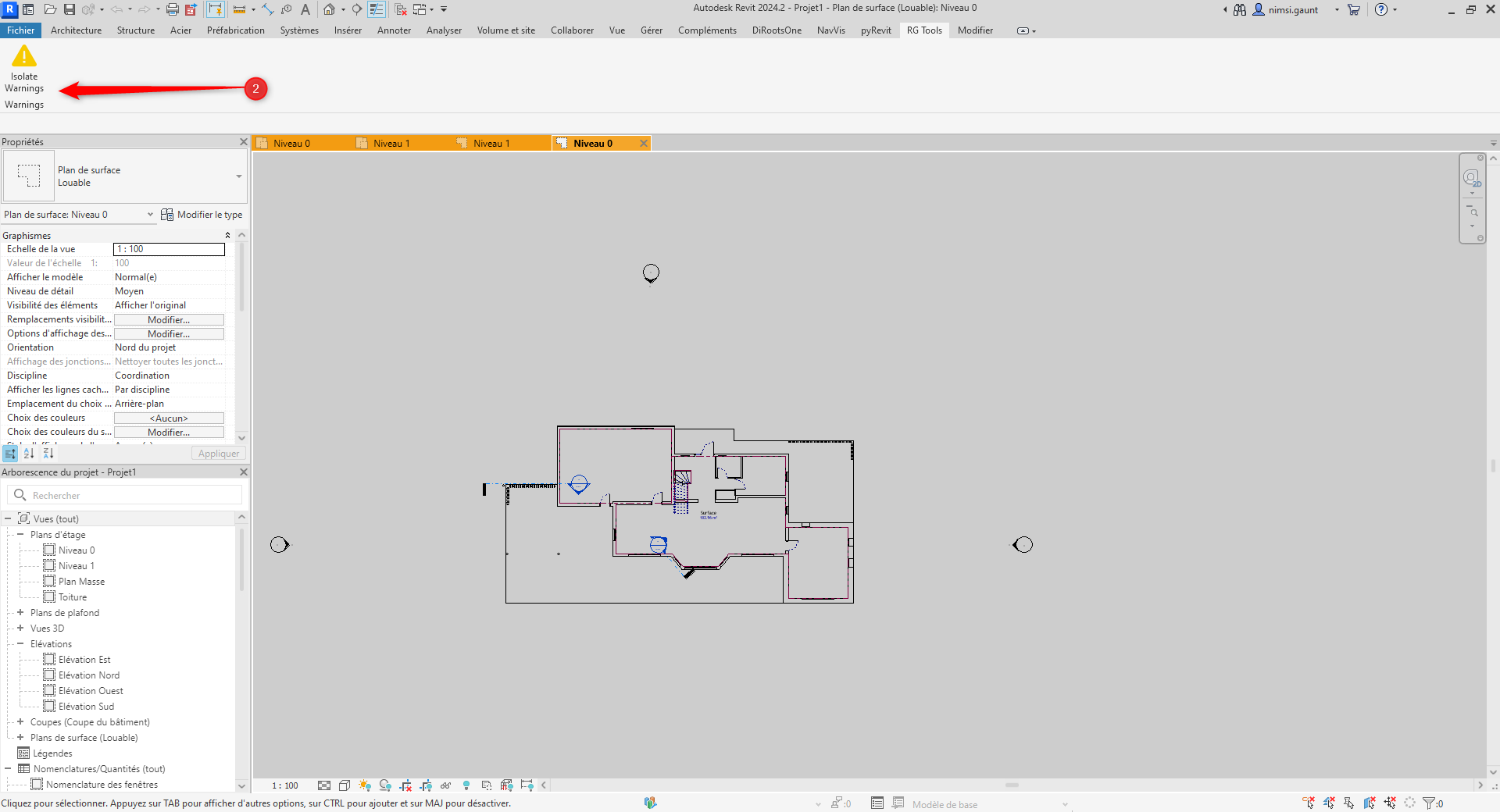Viewport: 1500px width, 812px height.
Task: Select Plan Masse in the project browser
Action: (81, 582)
